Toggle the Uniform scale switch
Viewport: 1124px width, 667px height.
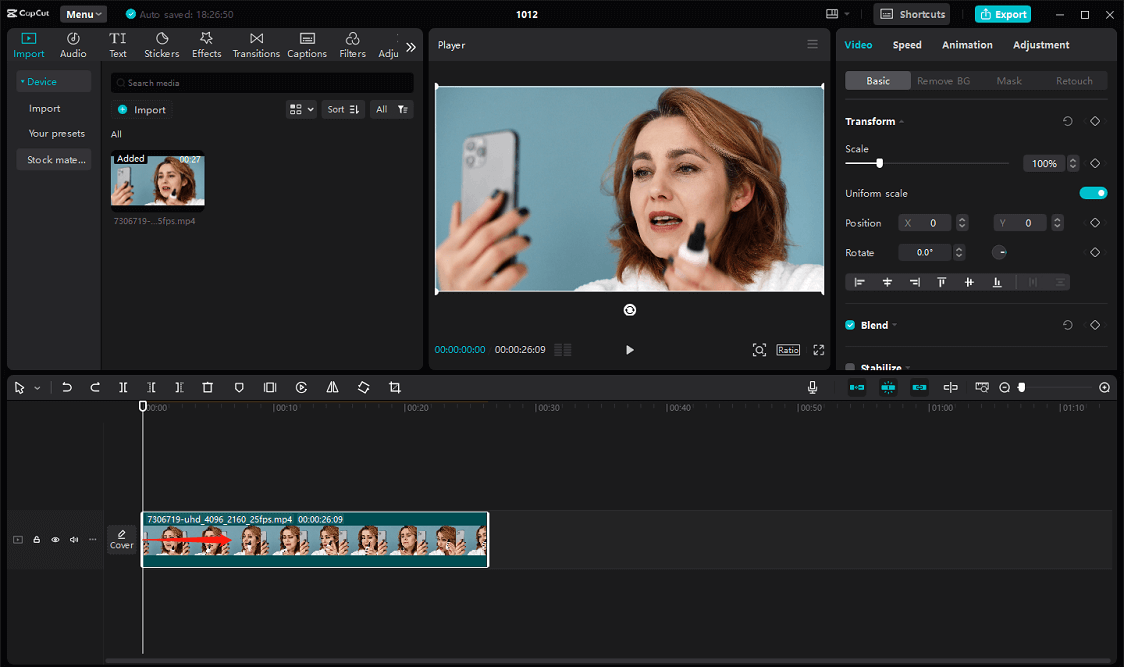click(1093, 193)
